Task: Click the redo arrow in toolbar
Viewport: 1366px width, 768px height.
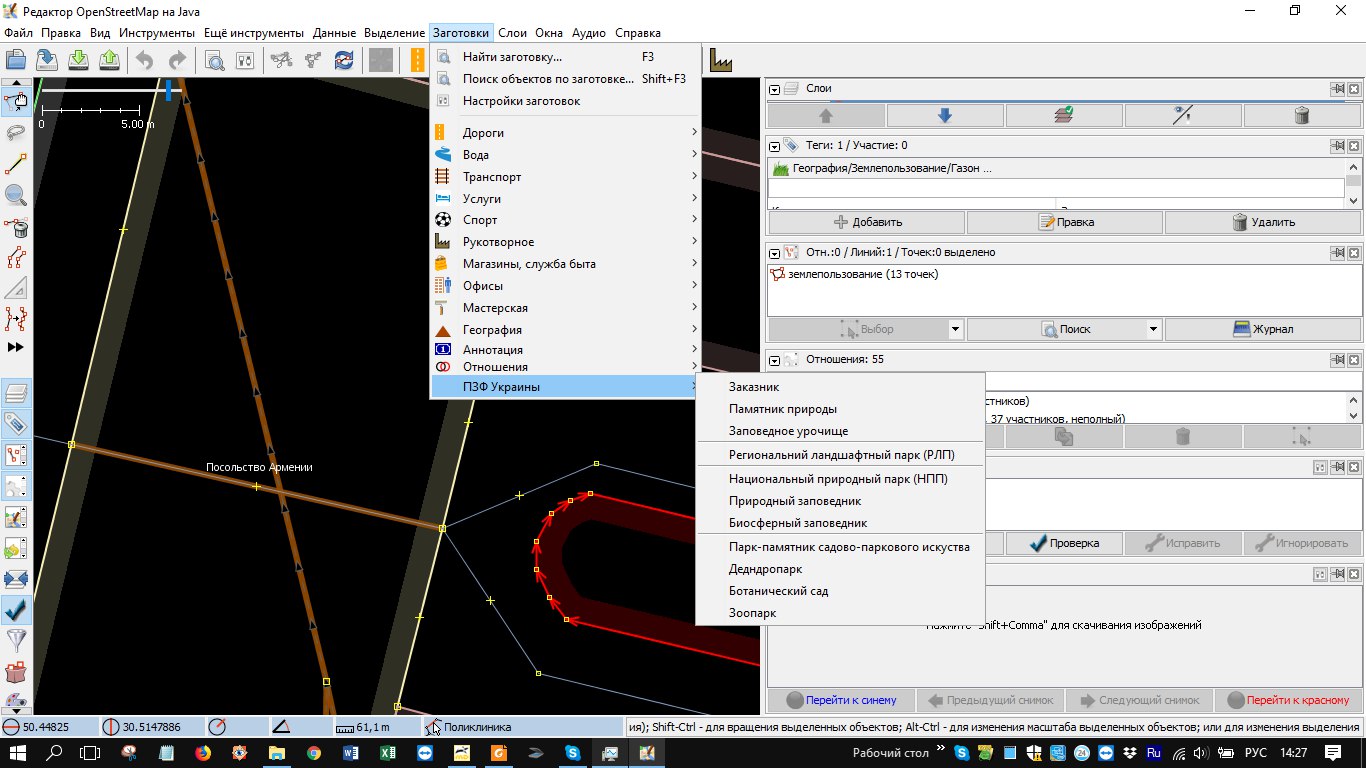Action: pos(177,60)
